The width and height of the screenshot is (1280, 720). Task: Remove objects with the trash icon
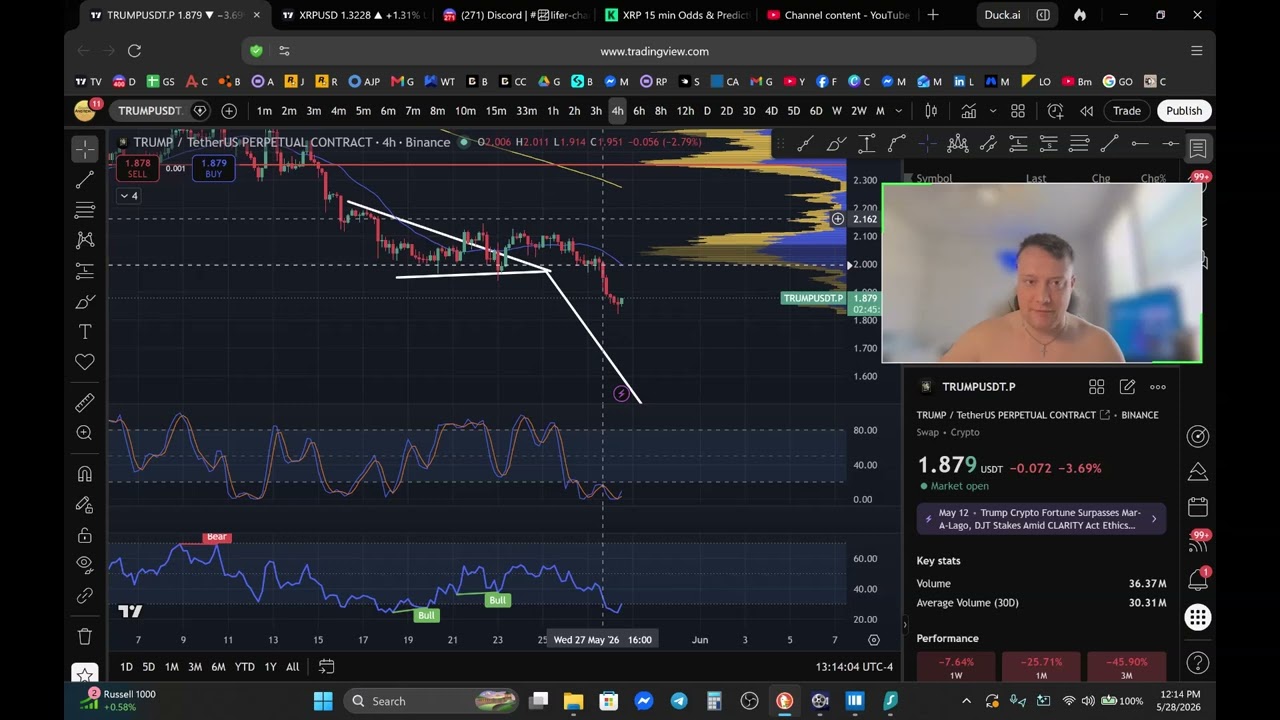click(x=85, y=636)
